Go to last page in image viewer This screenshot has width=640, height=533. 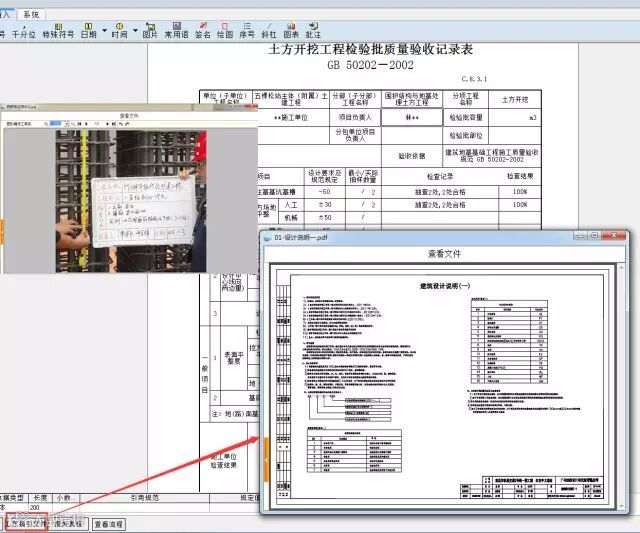114,124
